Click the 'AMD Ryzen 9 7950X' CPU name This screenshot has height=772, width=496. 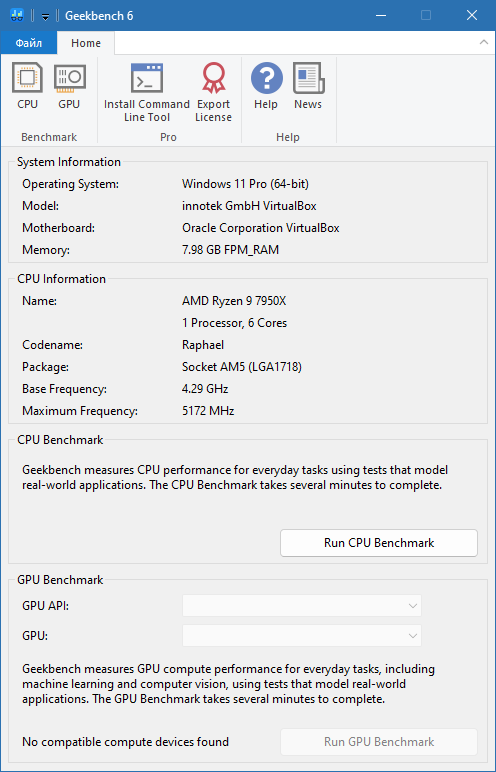(x=234, y=301)
